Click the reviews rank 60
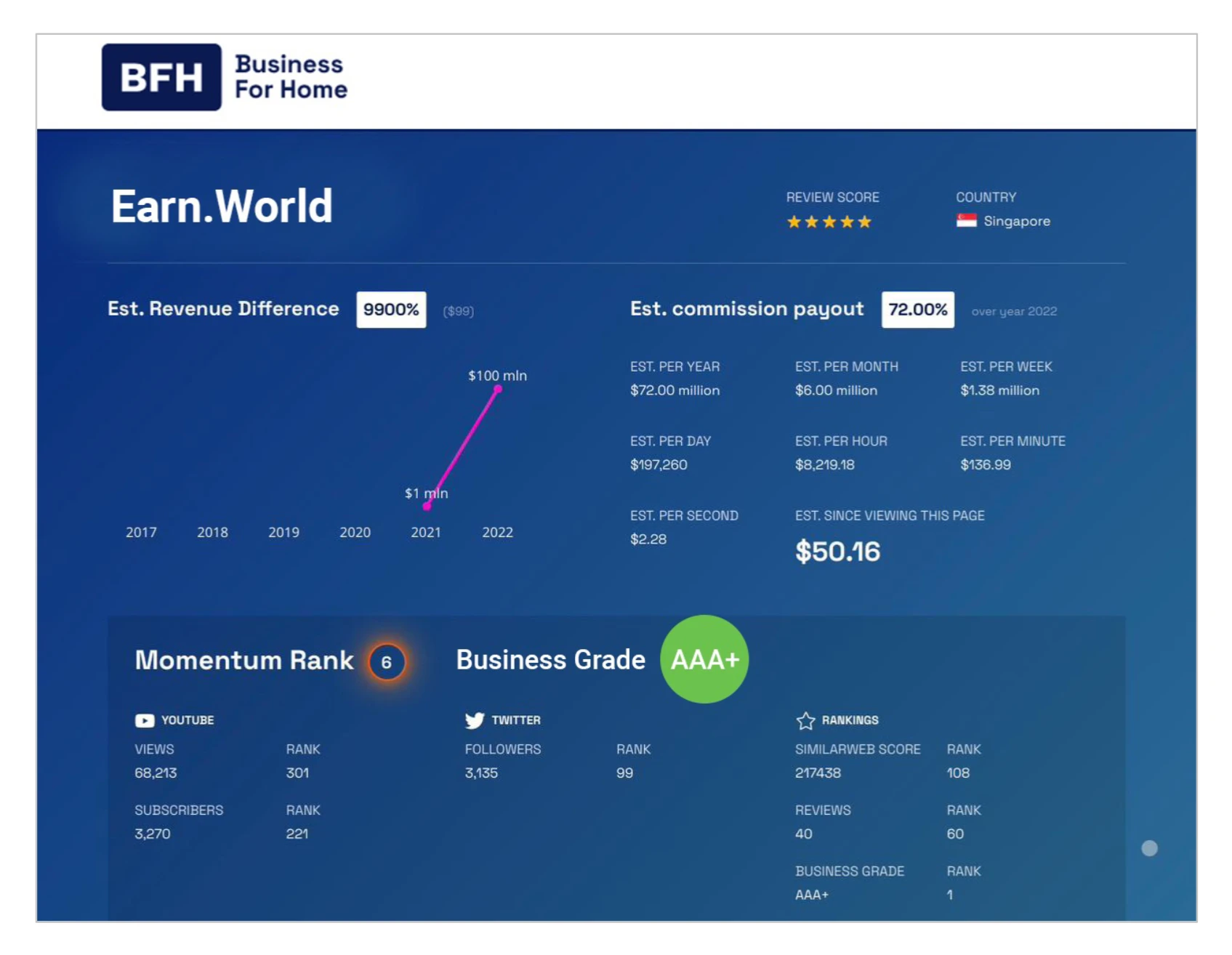The height and width of the screenshot is (955, 1232). [x=955, y=834]
